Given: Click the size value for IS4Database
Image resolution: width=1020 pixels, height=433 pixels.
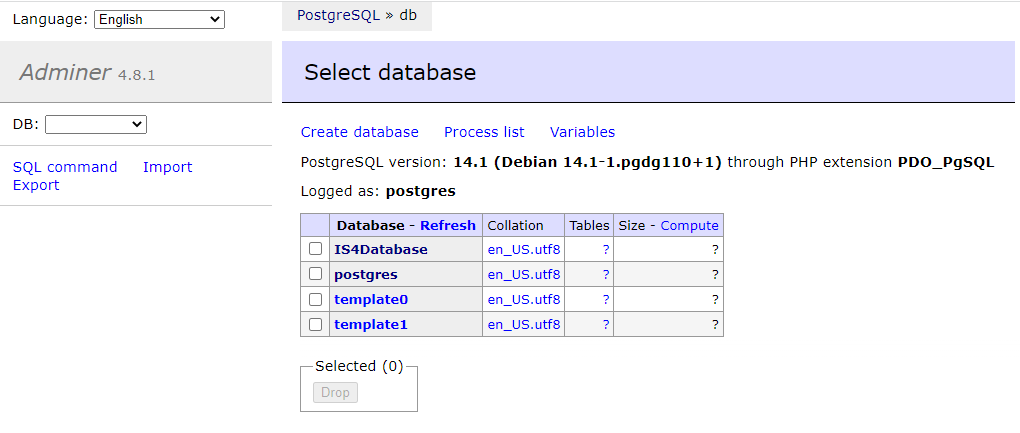Looking at the screenshot, I should [715, 250].
